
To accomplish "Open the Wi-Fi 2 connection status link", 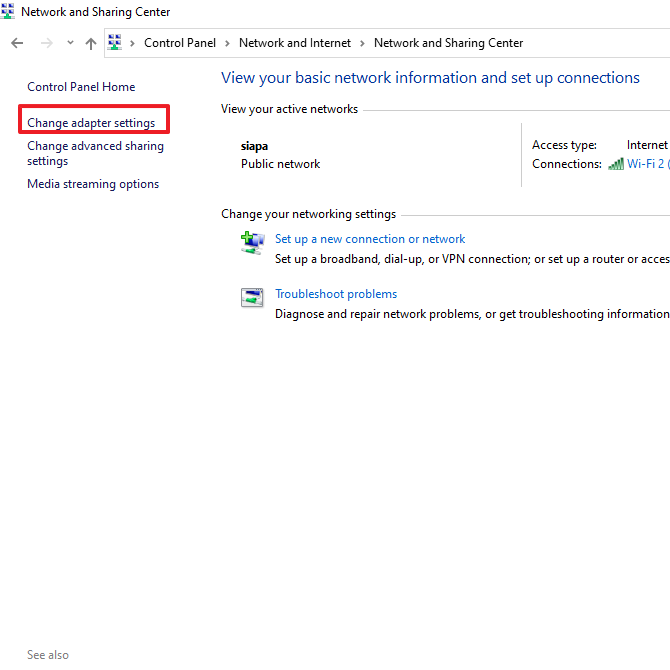I will (645, 164).
